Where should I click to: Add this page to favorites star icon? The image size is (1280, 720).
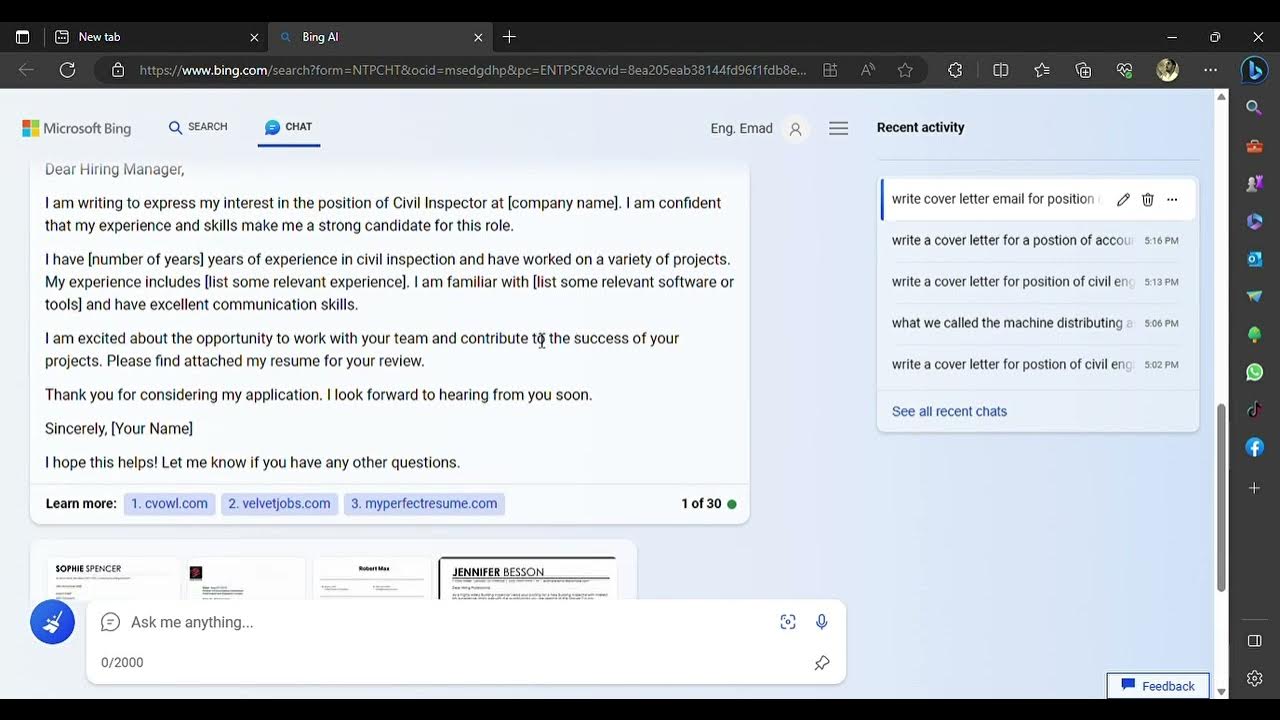905,70
